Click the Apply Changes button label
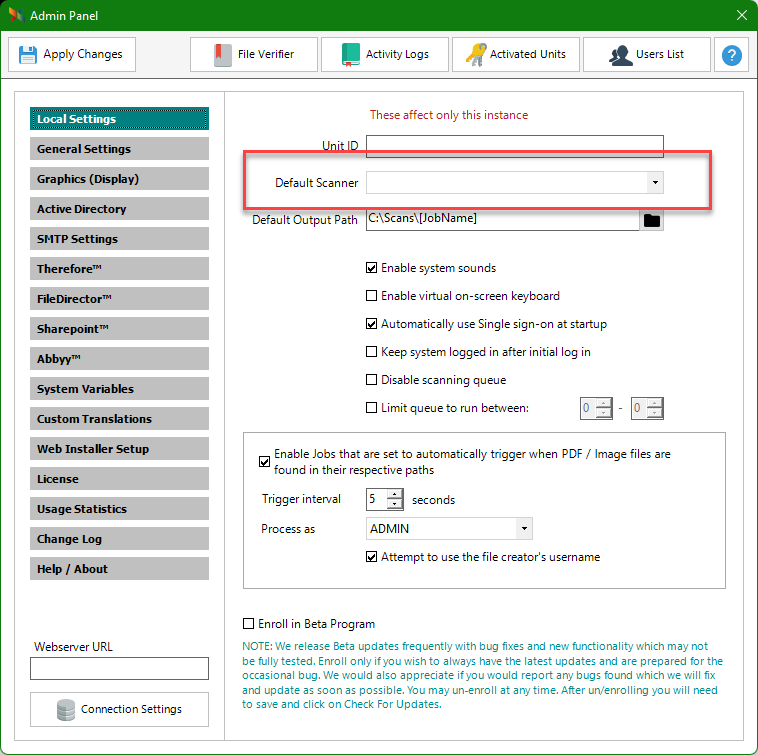Image resolution: width=758 pixels, height=755 pixels. click(x=83, y=54)
